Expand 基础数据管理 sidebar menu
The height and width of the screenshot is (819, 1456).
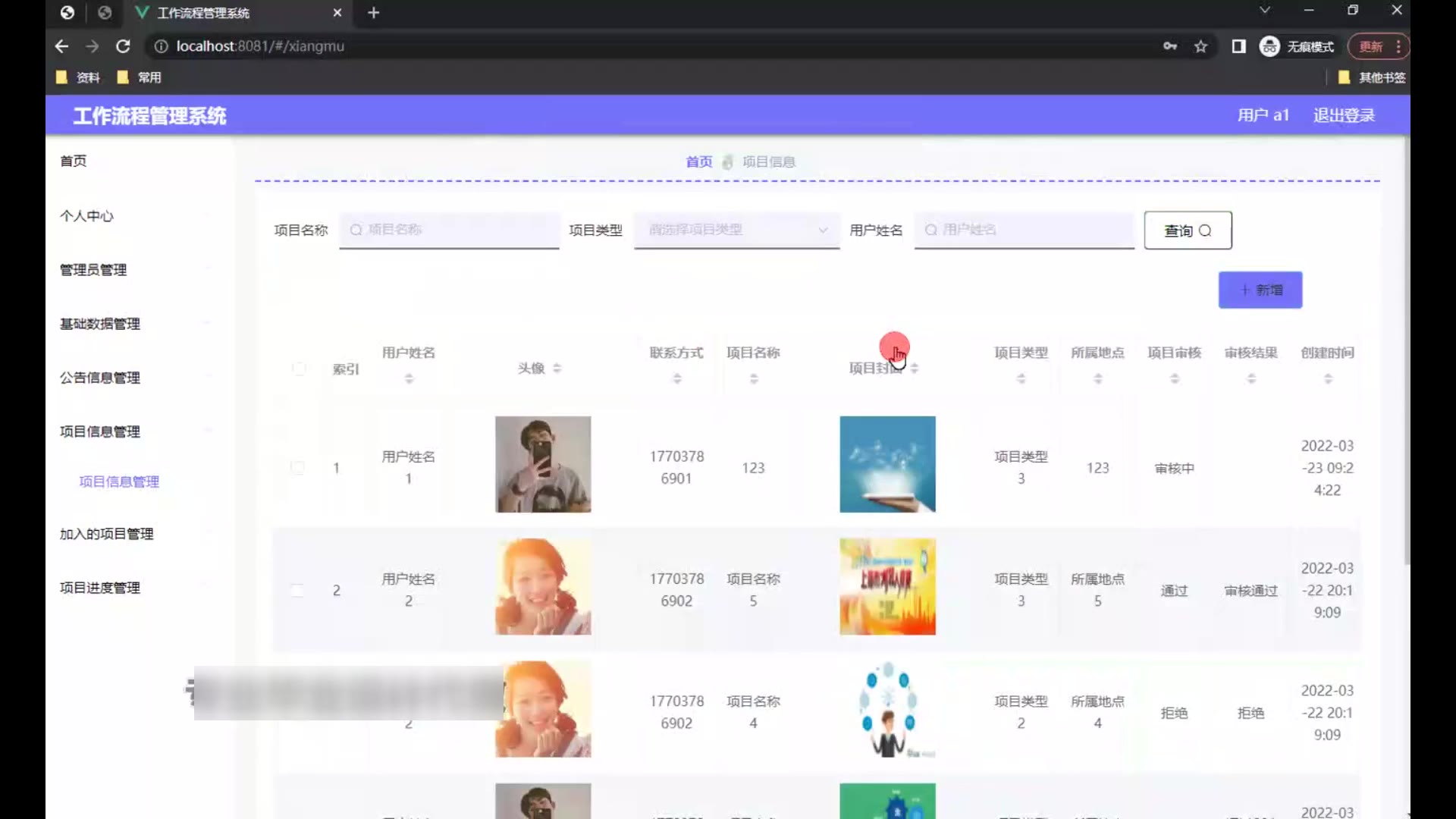[x=99, y=324]
